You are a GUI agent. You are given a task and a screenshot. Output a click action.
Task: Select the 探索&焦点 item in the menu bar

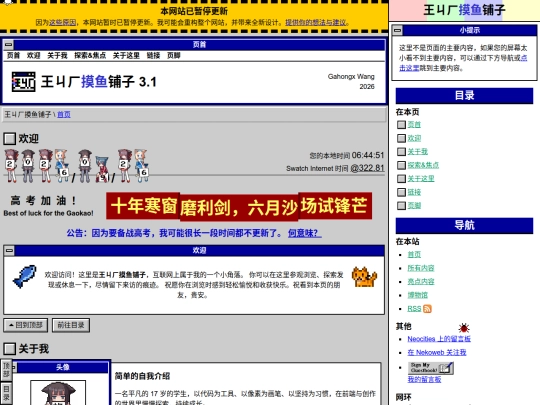(x=90, y=55)
